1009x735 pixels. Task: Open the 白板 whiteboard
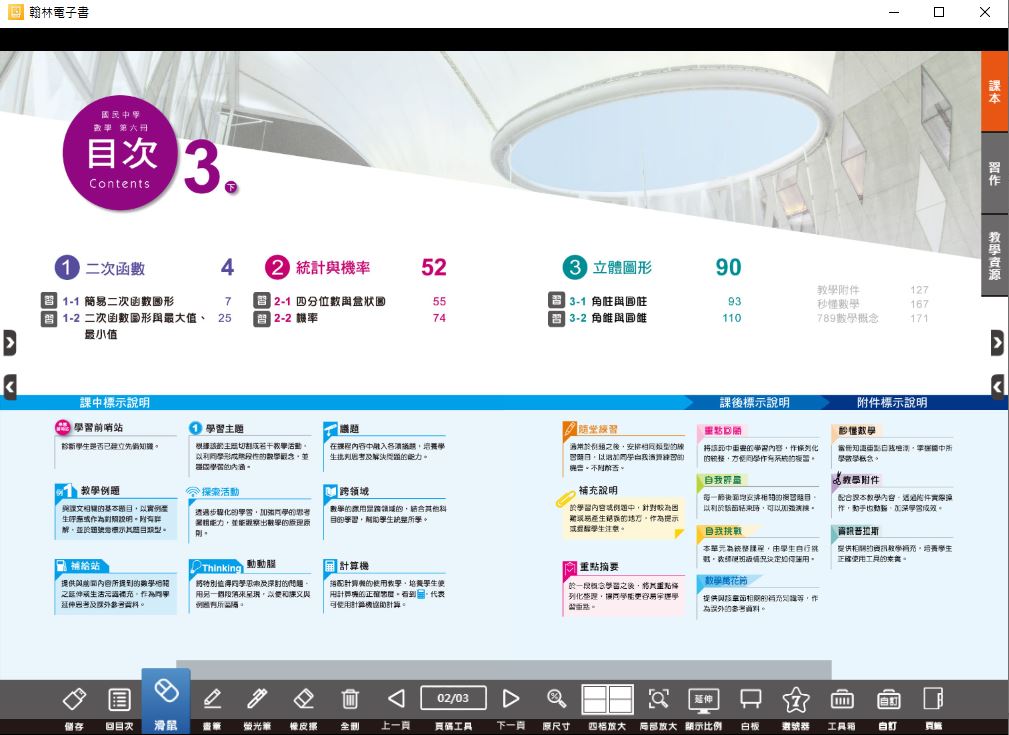tap(749, 699)
